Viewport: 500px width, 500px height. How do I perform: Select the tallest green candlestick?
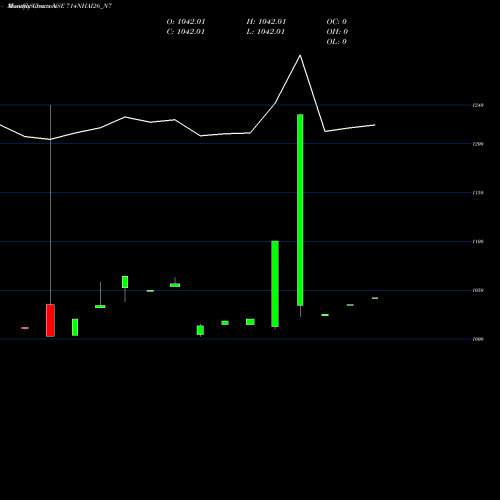[300, 210]
